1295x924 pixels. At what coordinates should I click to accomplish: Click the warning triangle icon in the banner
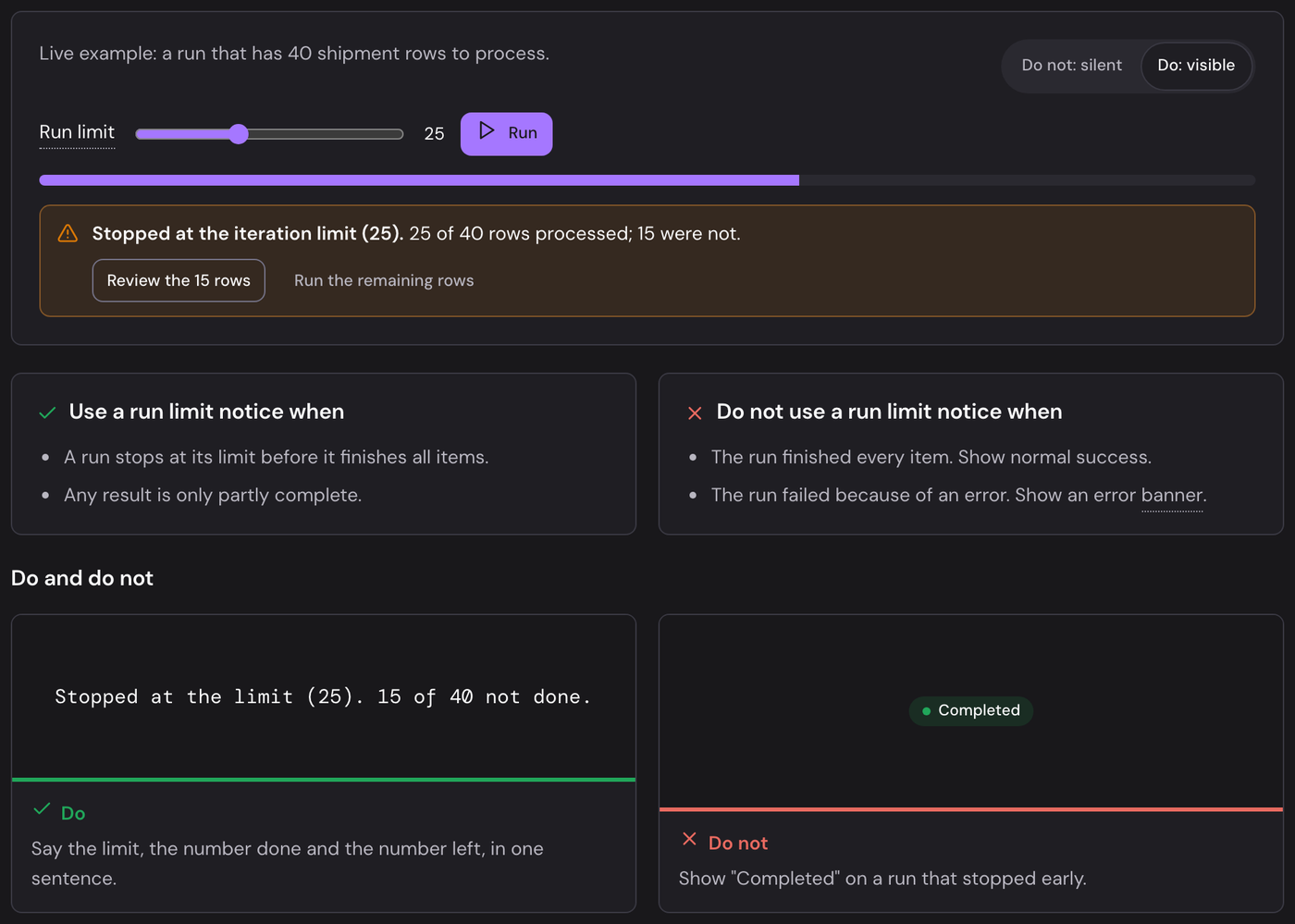coord(68,233)
